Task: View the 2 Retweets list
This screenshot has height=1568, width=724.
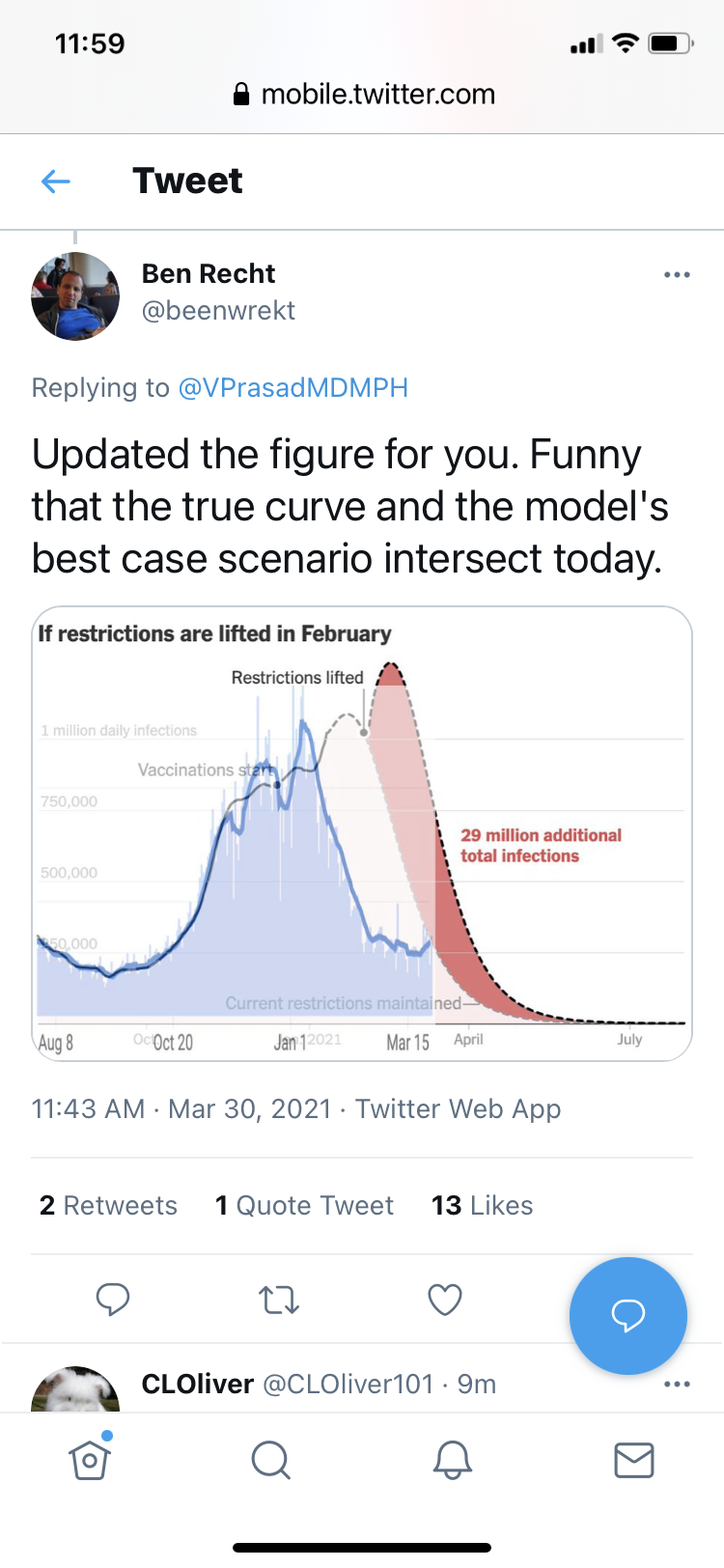Action: (x=108, y=1205)
